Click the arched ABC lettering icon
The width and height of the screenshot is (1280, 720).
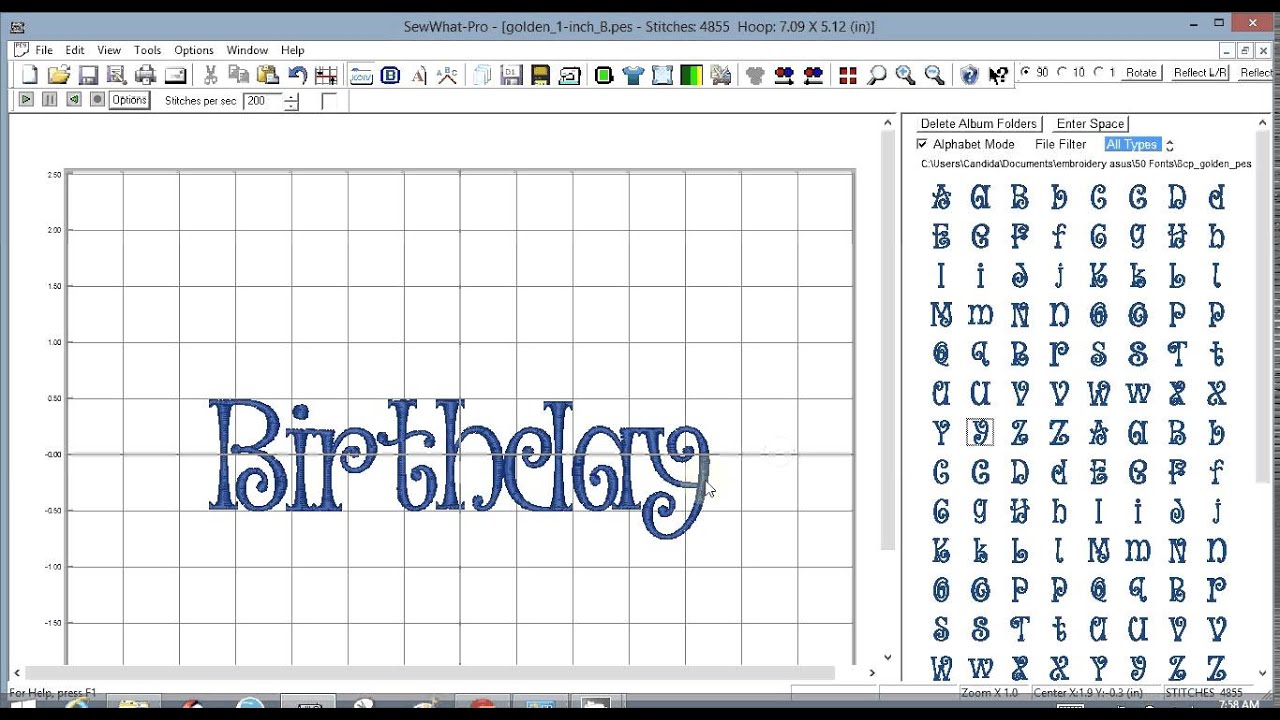point(447,75)
